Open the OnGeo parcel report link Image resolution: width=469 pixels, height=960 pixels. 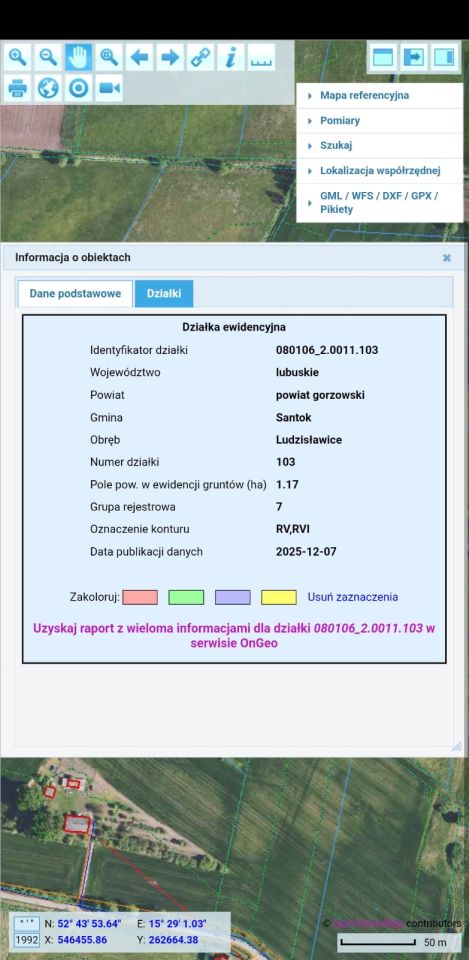(234, 636)
